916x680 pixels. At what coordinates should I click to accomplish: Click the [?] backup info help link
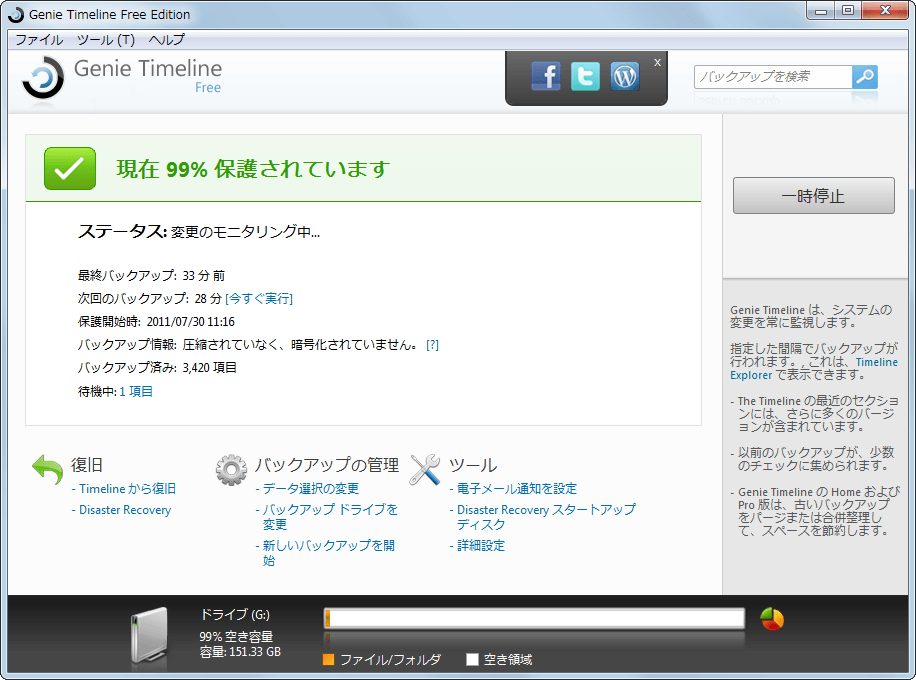tap(432, 345)
